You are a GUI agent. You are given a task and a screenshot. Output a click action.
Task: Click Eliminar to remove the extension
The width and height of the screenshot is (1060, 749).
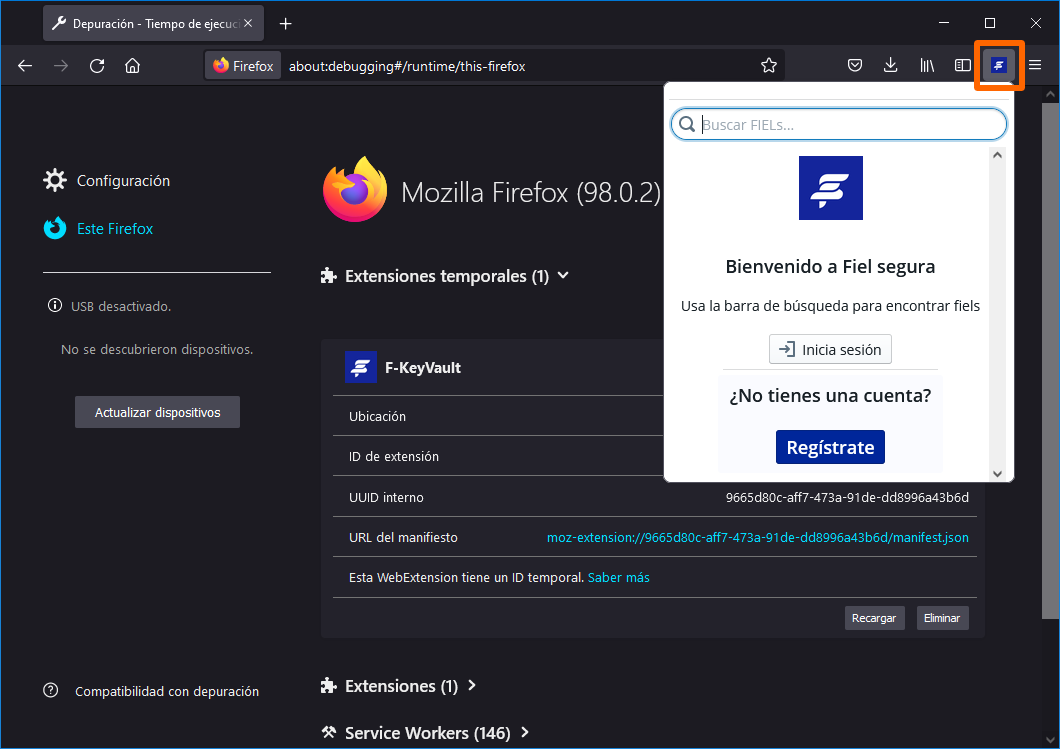click(x=942, y=618)
